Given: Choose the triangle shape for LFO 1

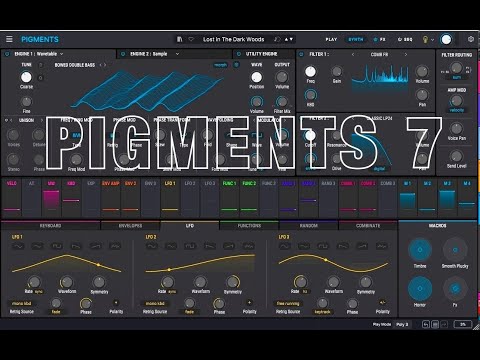Looking at the screenshot, I should tap(37, 246).
